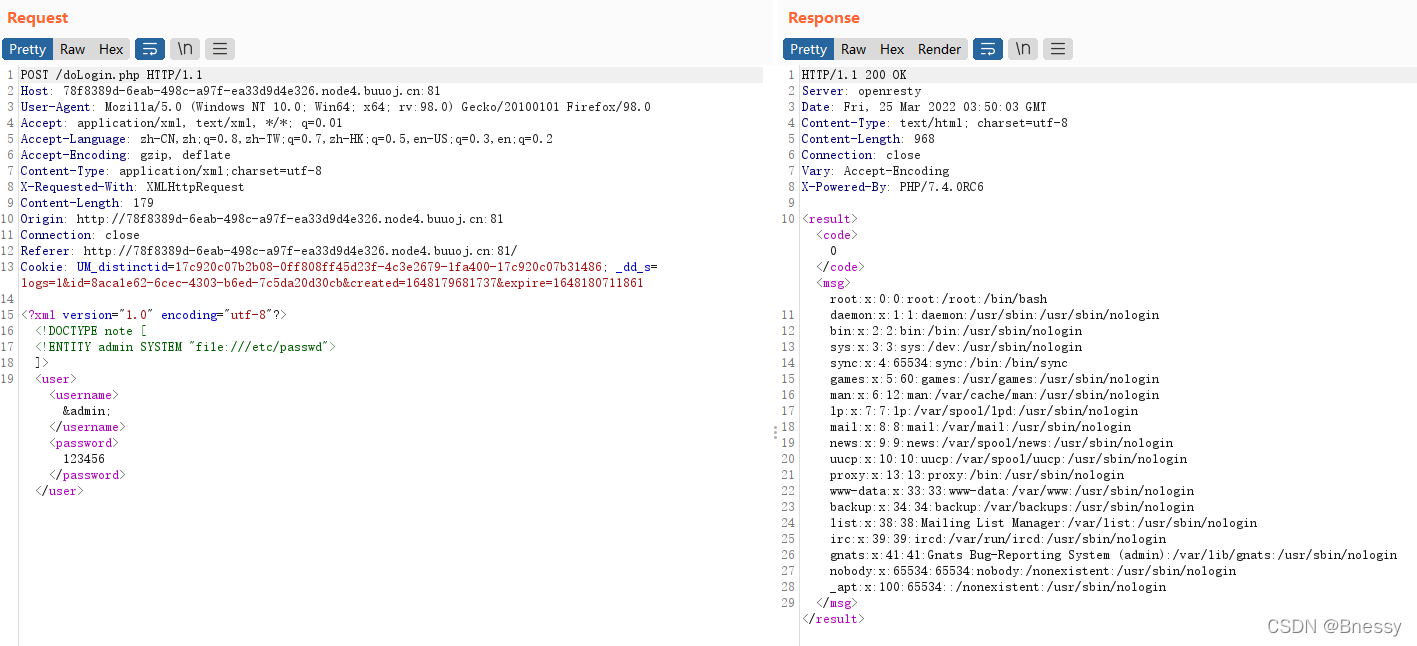Click the X-Powered-By: PHP/7.4.0RC6 header
Viewport: 1417px width, 646px height.
pyautogui.click(x=892, y=187)
